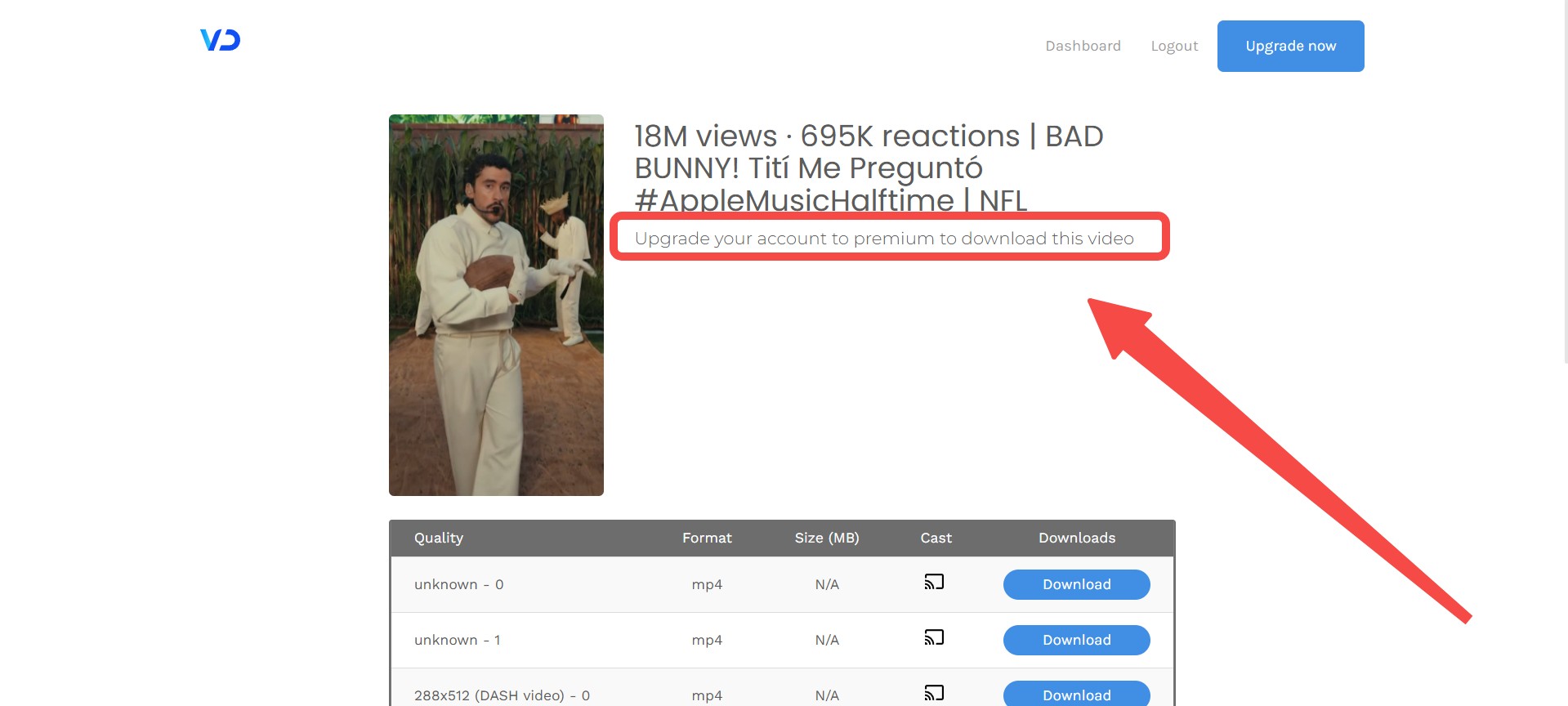Select the 'unknown - 0' quality label
Viewport: 1568px width, 706px height.
pyautogui.click(x=458, y=584)
